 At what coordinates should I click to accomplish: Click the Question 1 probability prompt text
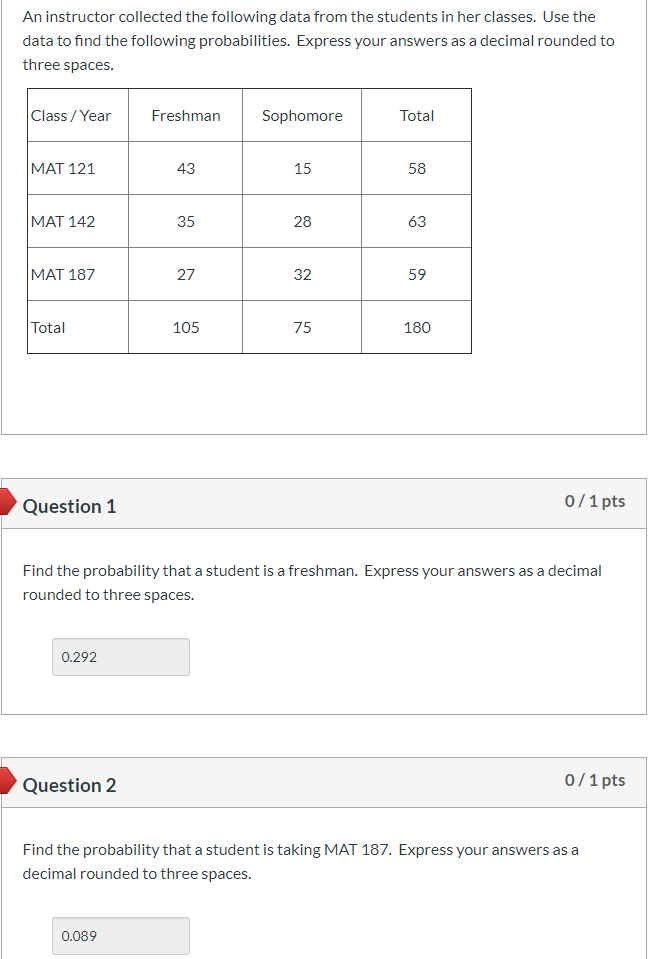coord(311,582)
